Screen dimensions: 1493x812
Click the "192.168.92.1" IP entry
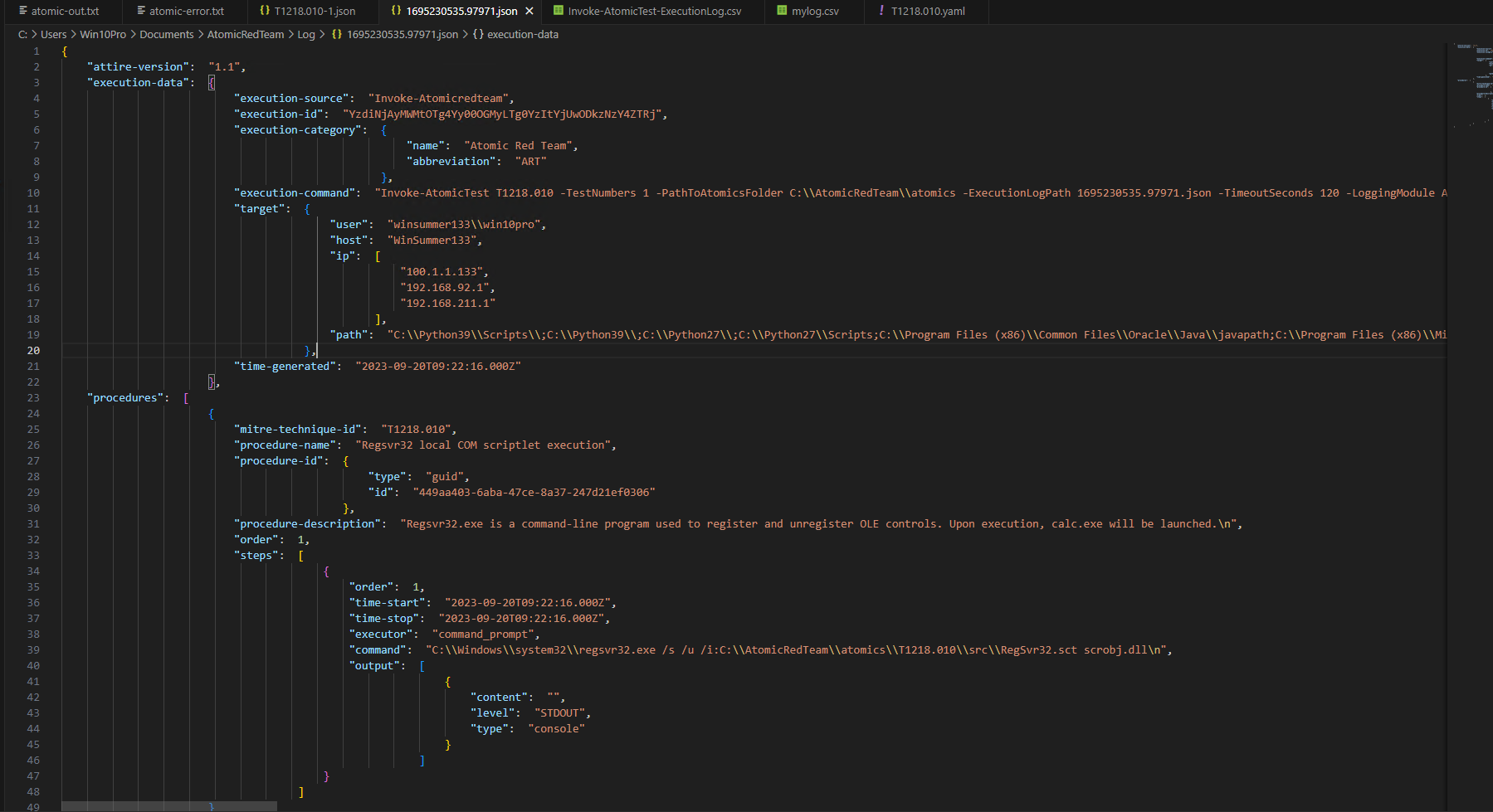(446, 287)
